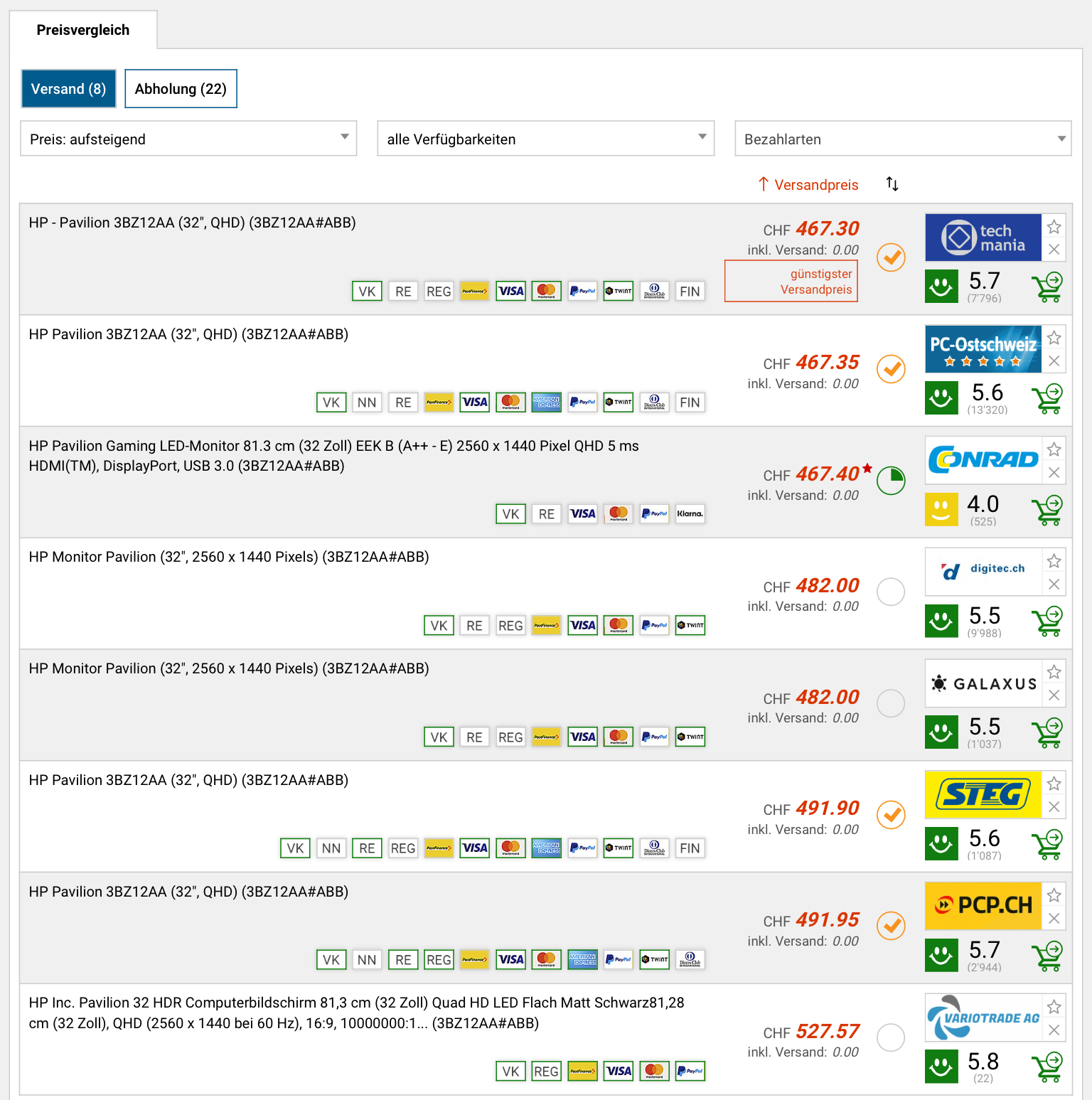The width and height of the screenshot is (1092, 1100).
Task: Remove the Conrad offer with X icon
Action: tap(1054, 473)
